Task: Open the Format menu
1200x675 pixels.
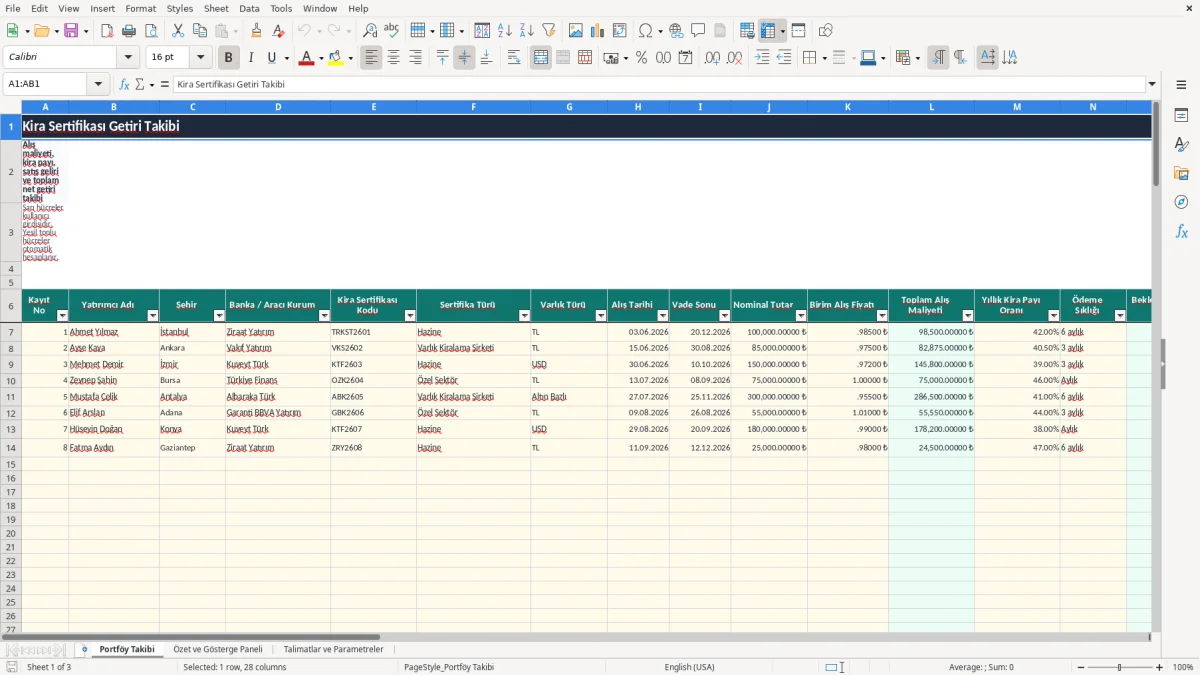Action: tap(140, 8)
